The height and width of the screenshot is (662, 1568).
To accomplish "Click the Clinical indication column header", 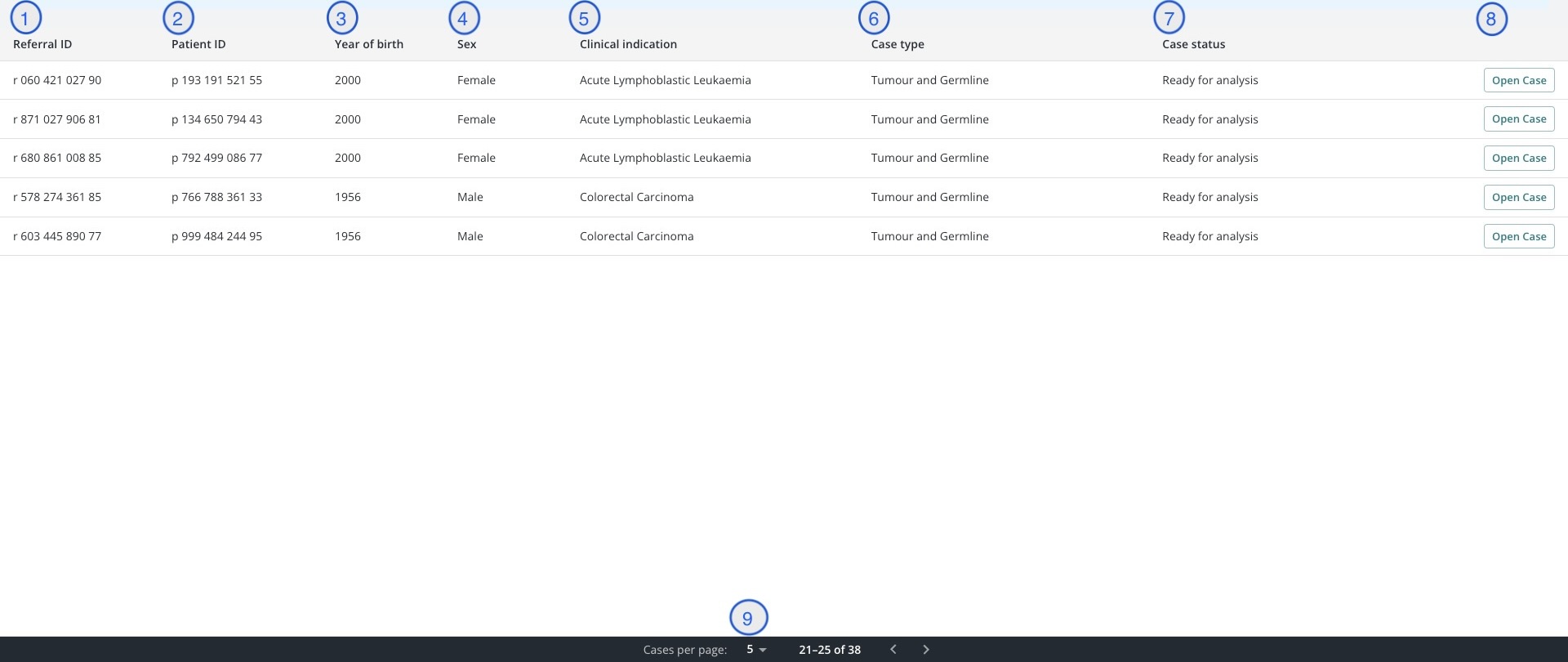I will point(628,44).
